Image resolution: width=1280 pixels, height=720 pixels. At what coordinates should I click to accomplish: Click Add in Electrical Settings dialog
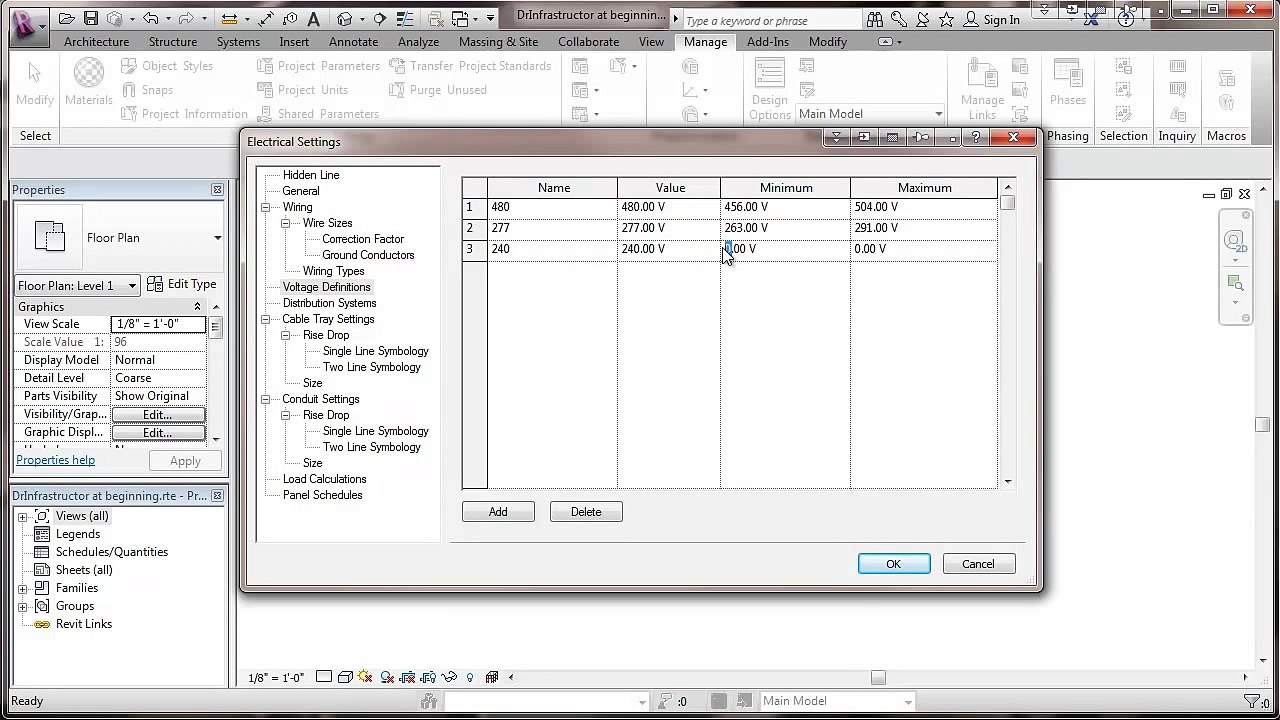(x=498, y=512)
